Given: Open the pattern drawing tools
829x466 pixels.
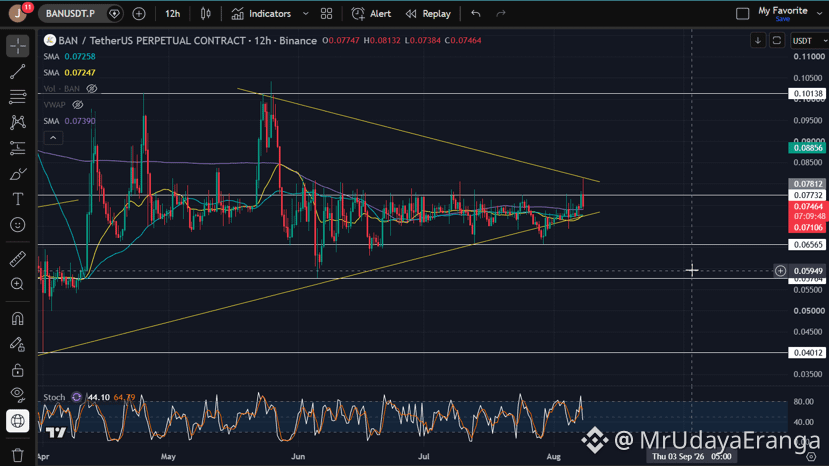Looking at the screenshot, I should 17,122.
